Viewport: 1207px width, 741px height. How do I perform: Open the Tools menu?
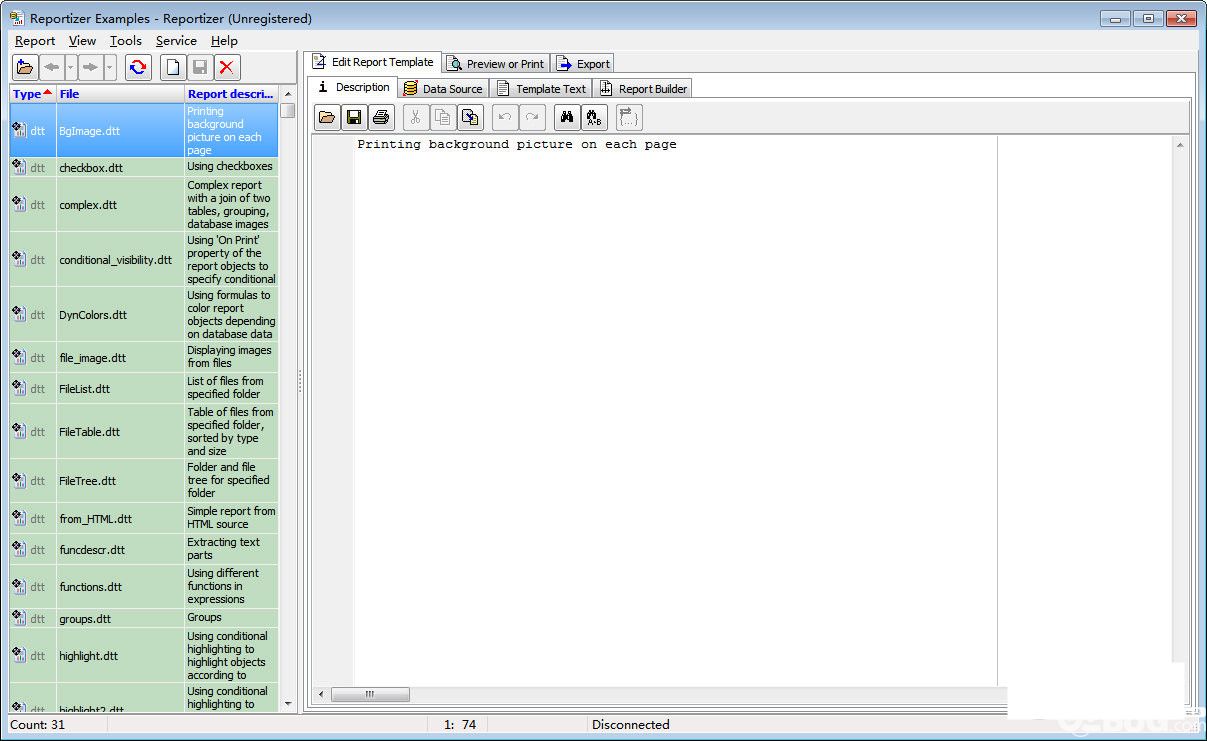pos(126,41)
